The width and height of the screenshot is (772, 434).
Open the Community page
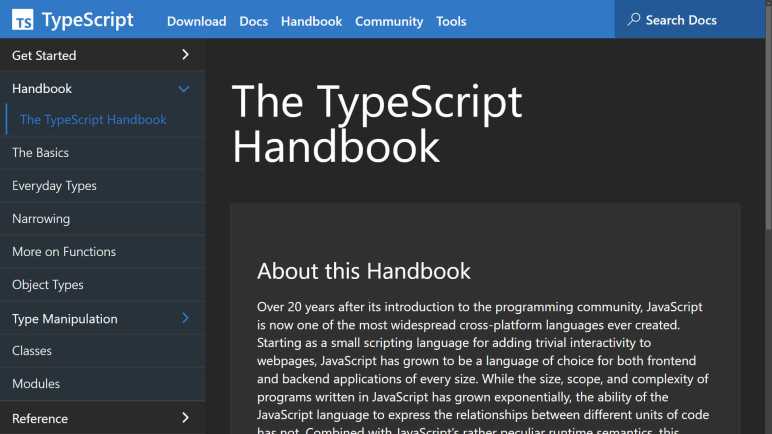(389, 21)
